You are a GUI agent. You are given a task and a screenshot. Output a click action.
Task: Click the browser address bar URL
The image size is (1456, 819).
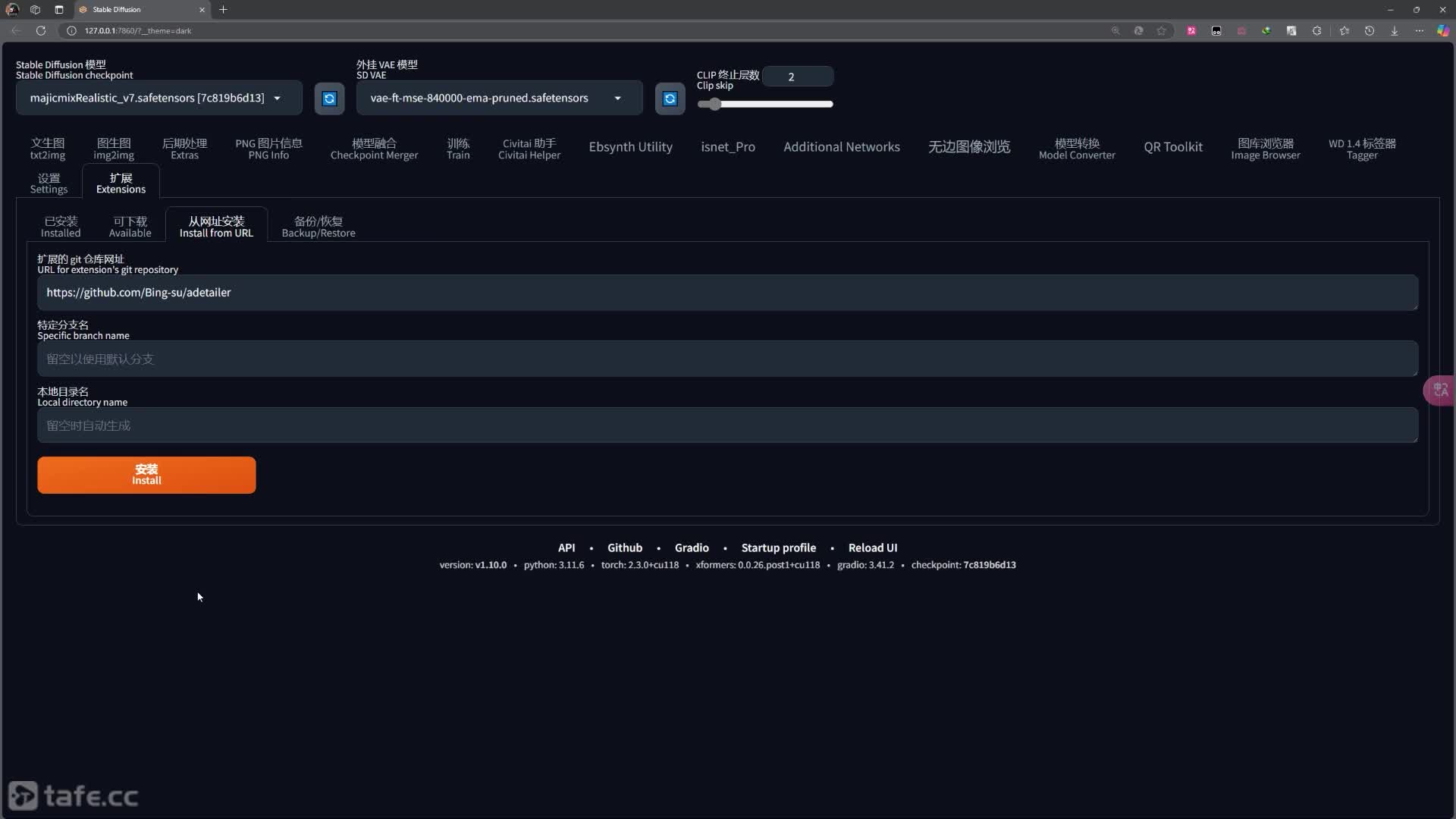[138, 31]
